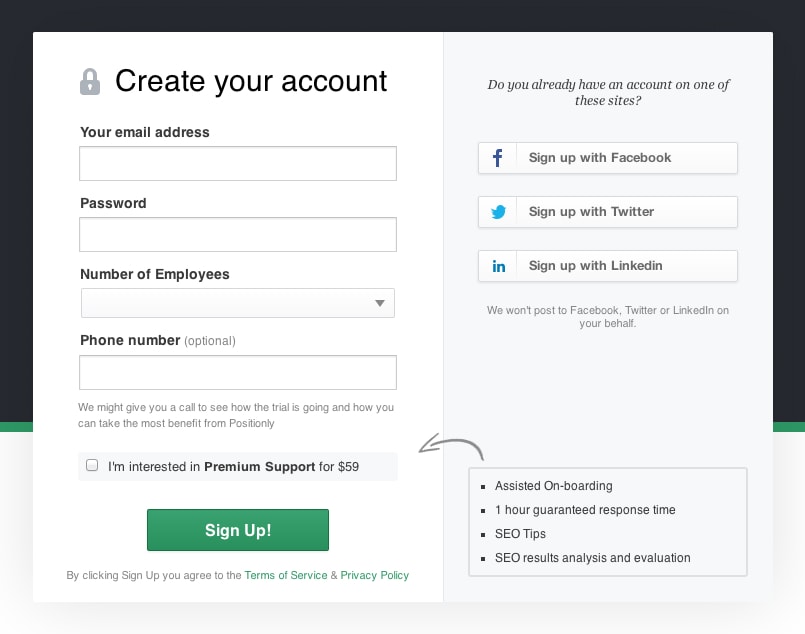Viewport: 805px width, 634px height.
Task: Click the LinkedIn 'in' logo icon
Action: click(497, 266)
